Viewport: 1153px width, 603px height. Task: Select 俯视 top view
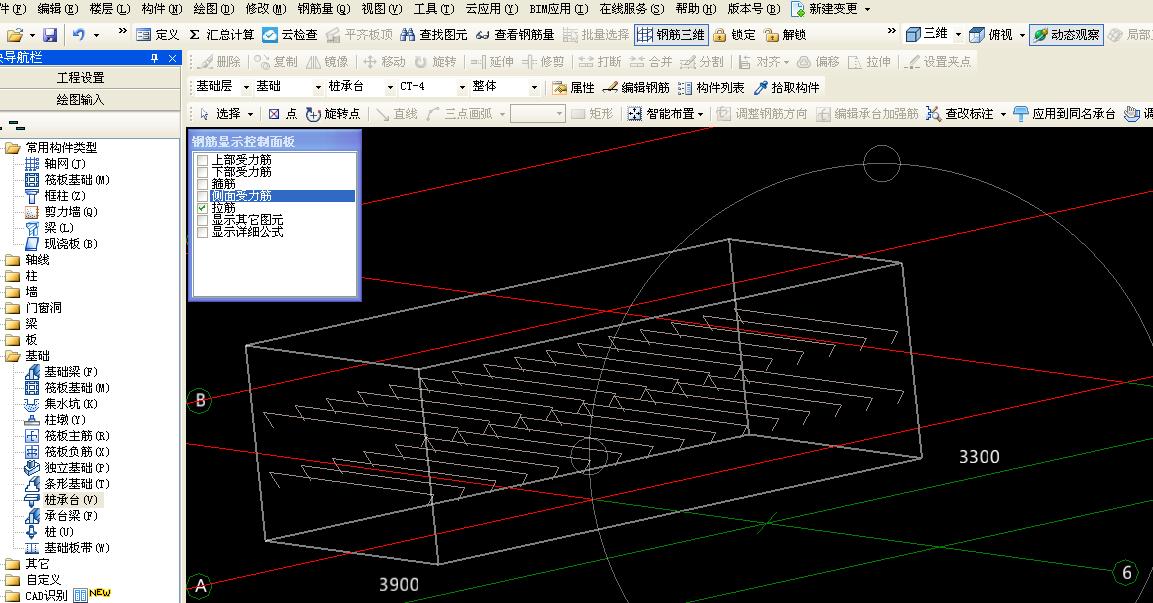991,35
